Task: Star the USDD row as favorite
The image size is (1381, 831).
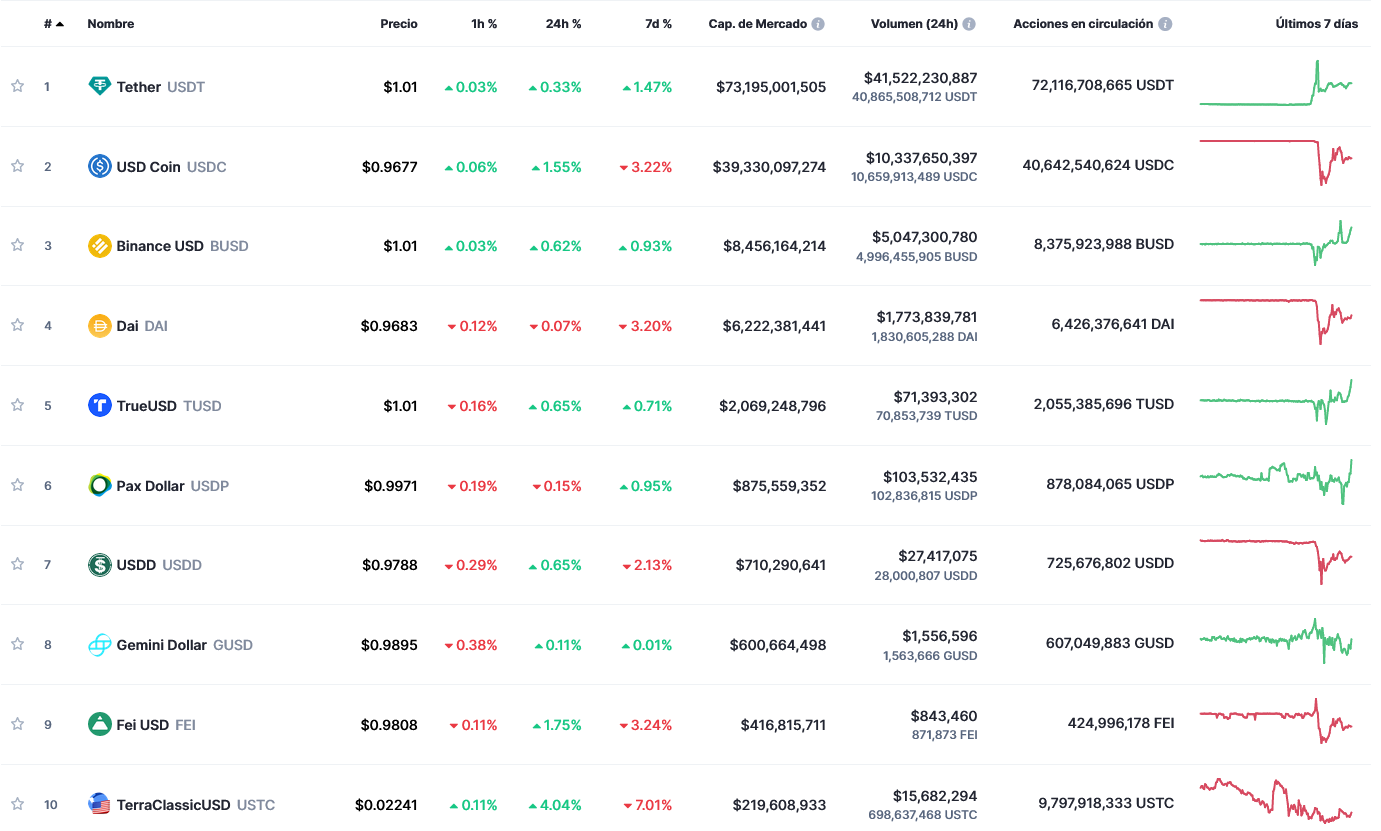Action: coord(16,565)
